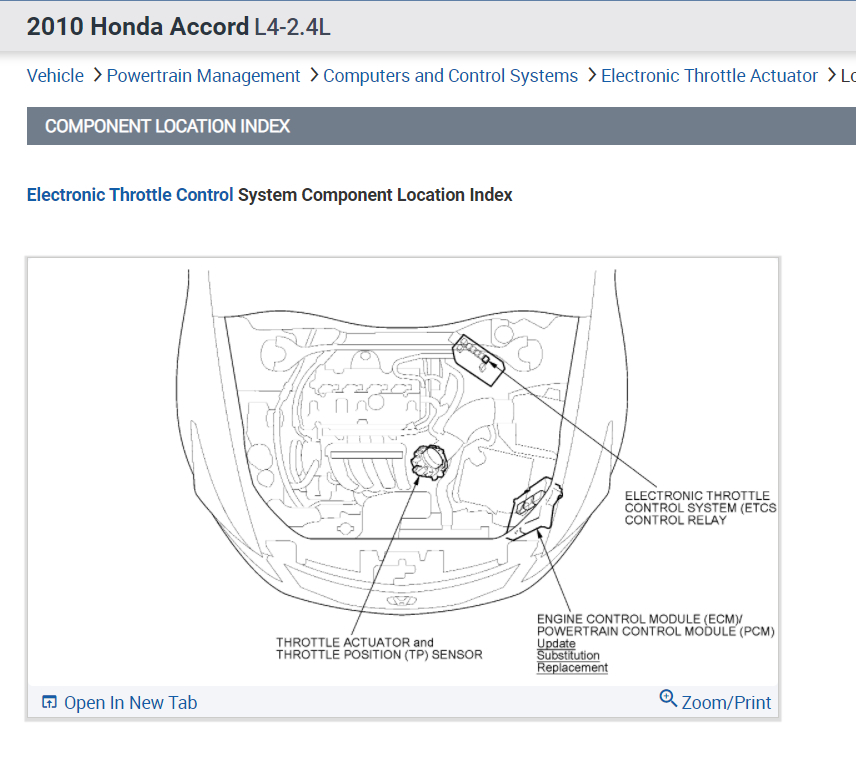Click the chevron before Computers and Control Systems
The width and height of the screenshot is (856, 781).
click(x=314, y=75)
